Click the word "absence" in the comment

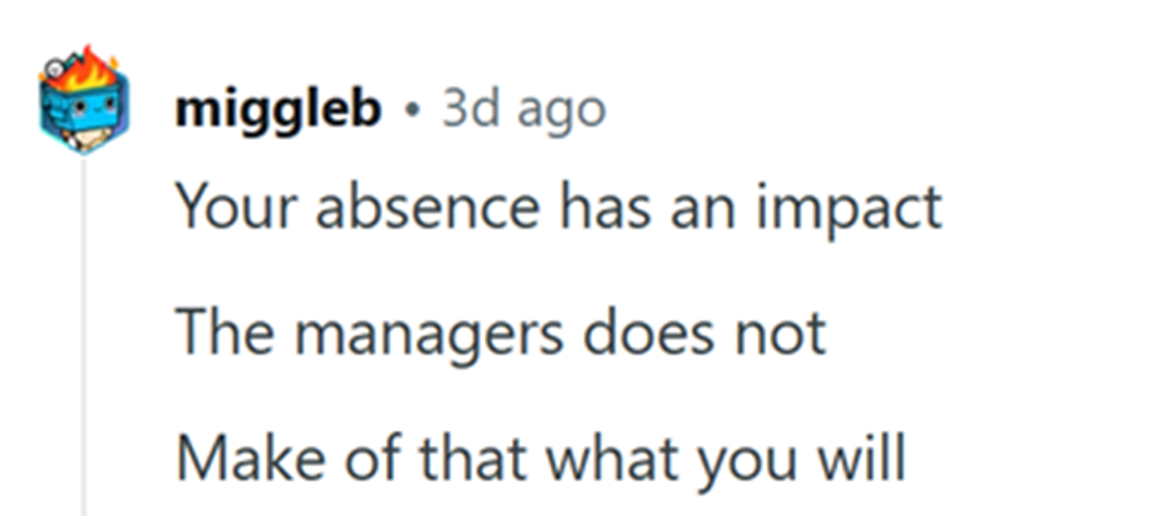tap(428, 207)
